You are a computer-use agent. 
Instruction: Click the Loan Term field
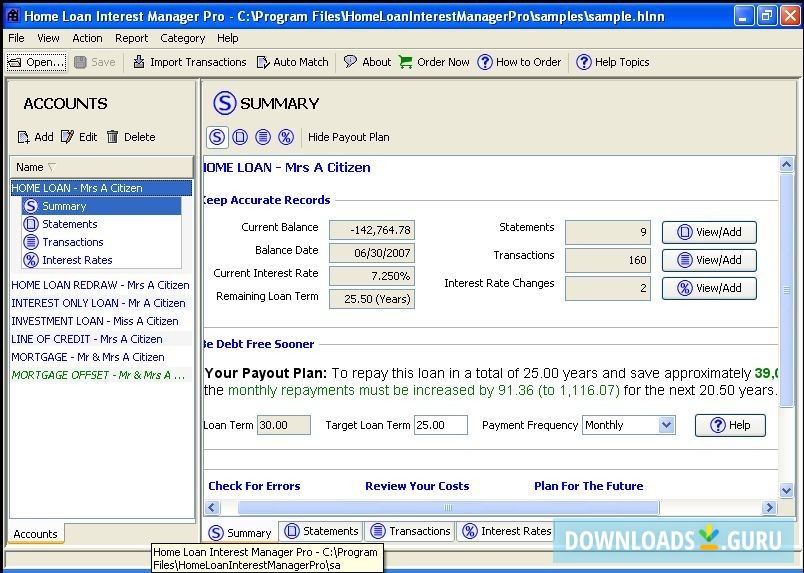click(284, 425)
